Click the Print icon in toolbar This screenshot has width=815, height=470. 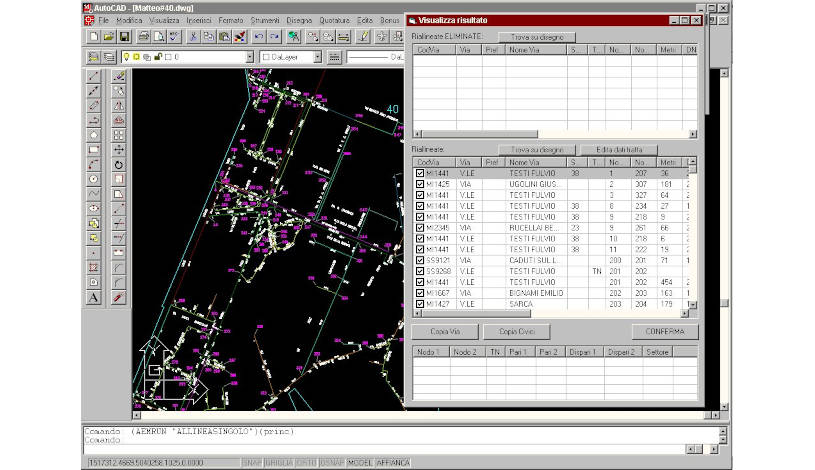[145, 37]
